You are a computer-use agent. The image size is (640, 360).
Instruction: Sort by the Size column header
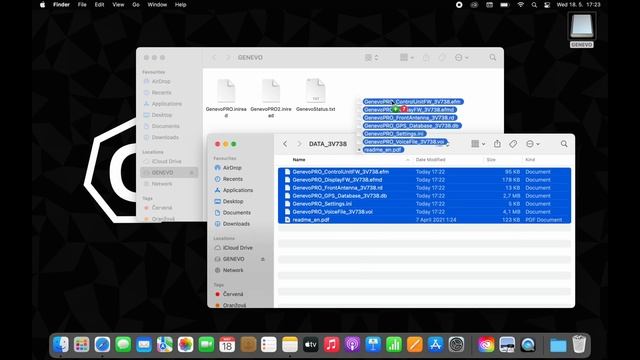pyautogui.click(x=491, y=160)
